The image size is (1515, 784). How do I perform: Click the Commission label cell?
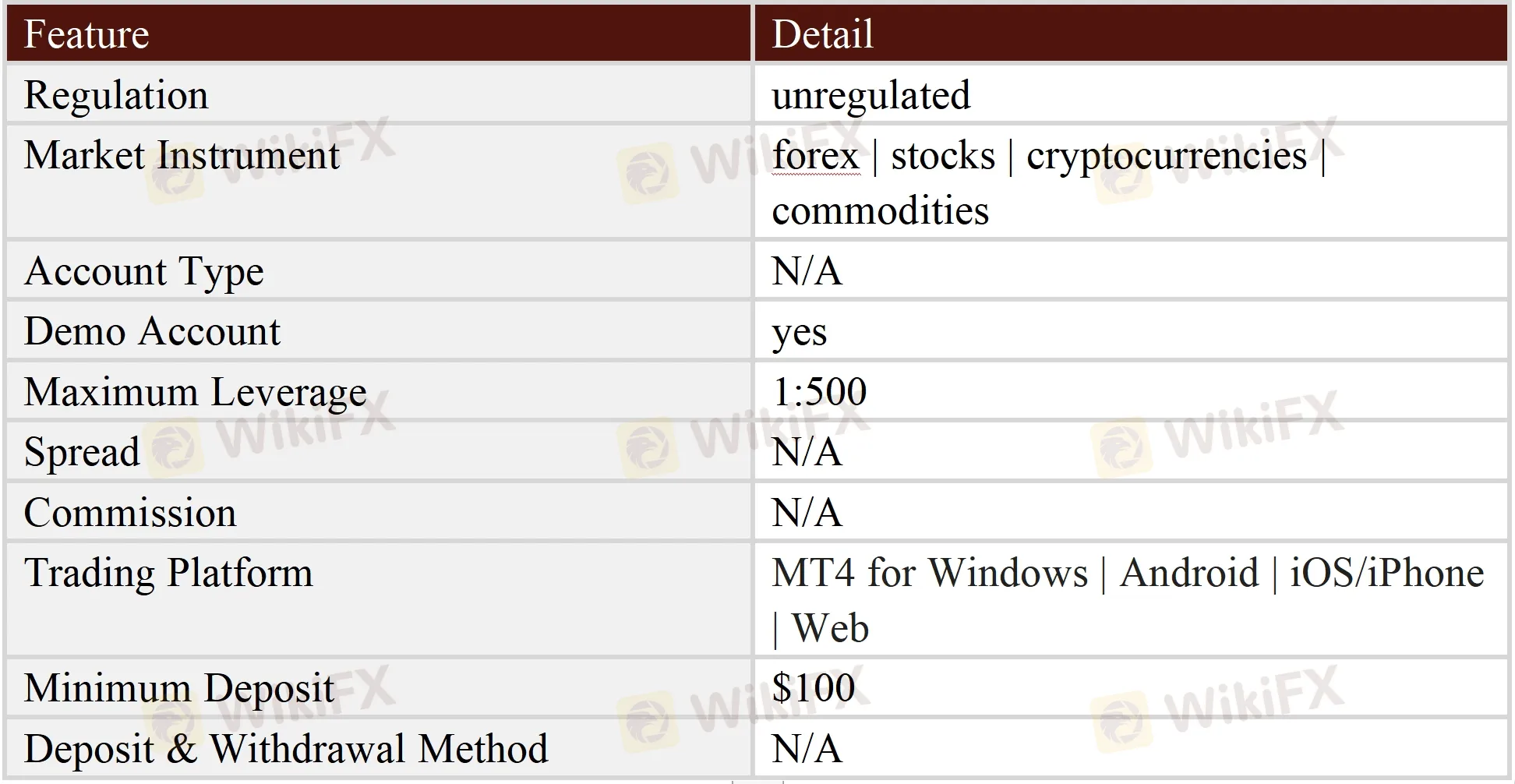[x=130, y=513]
